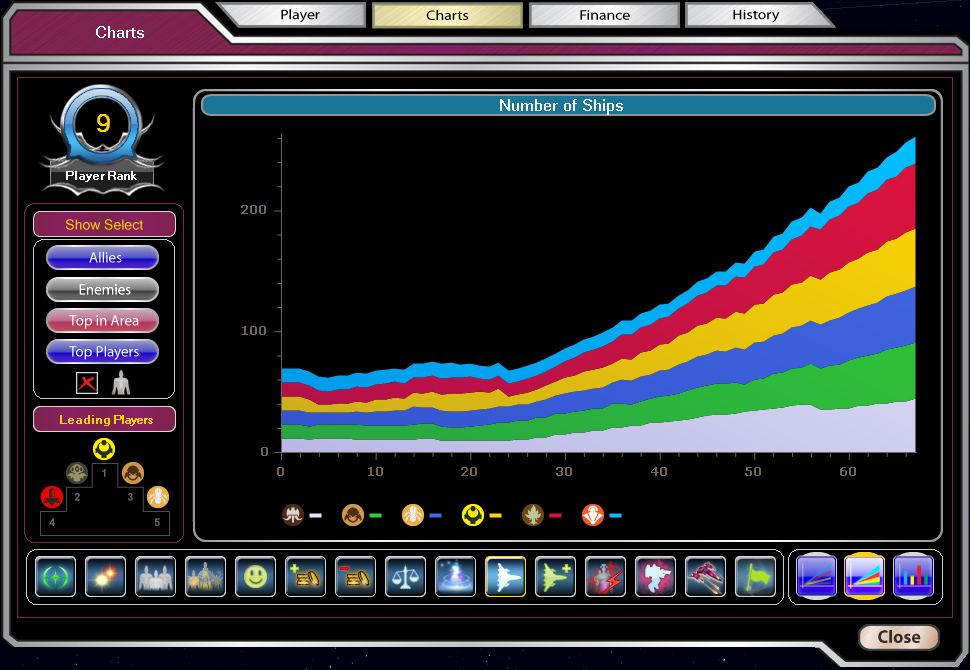Image resolution: width=970 pixels, height=670 pixels.
Task: Click the yellow legend color swatch
Action: point(495,516)
